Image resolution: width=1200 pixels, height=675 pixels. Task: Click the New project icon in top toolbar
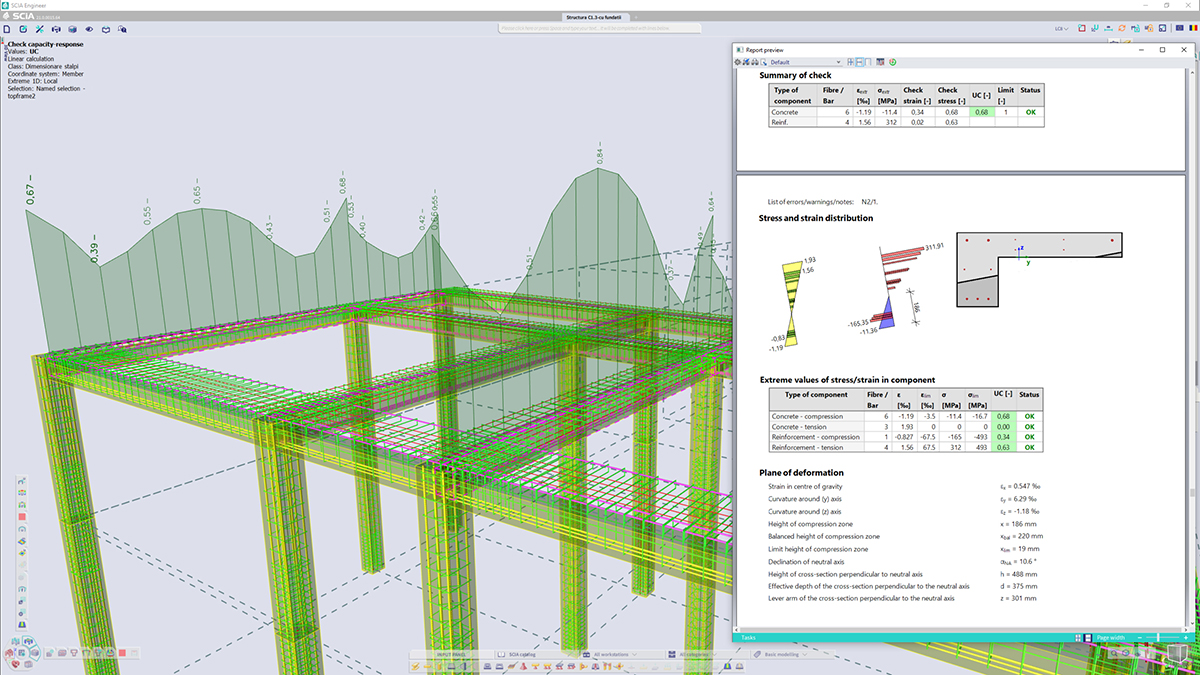(x=9, y=30)
